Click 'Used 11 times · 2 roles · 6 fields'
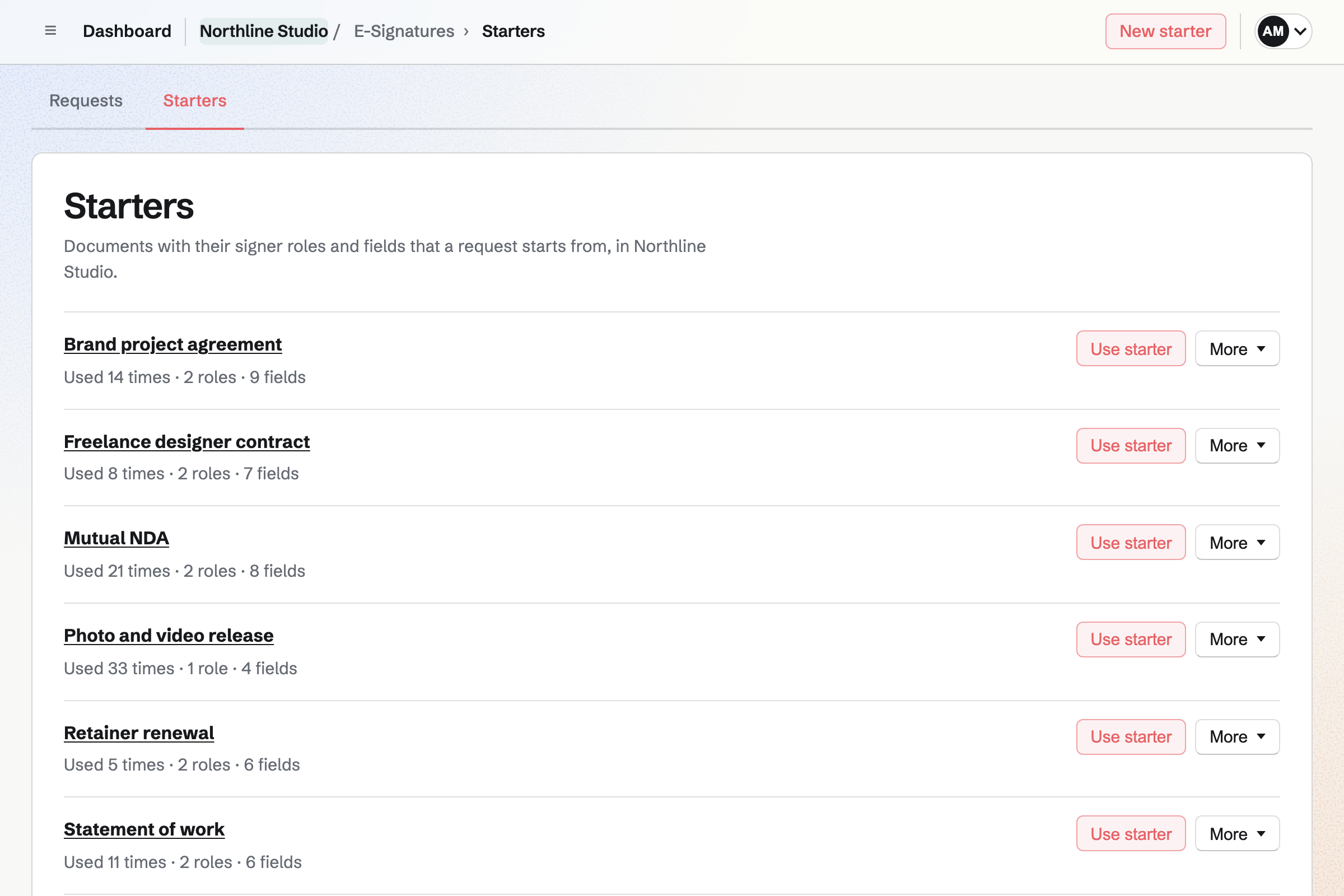Screen dimensions: 1344x896 (183, 862)
